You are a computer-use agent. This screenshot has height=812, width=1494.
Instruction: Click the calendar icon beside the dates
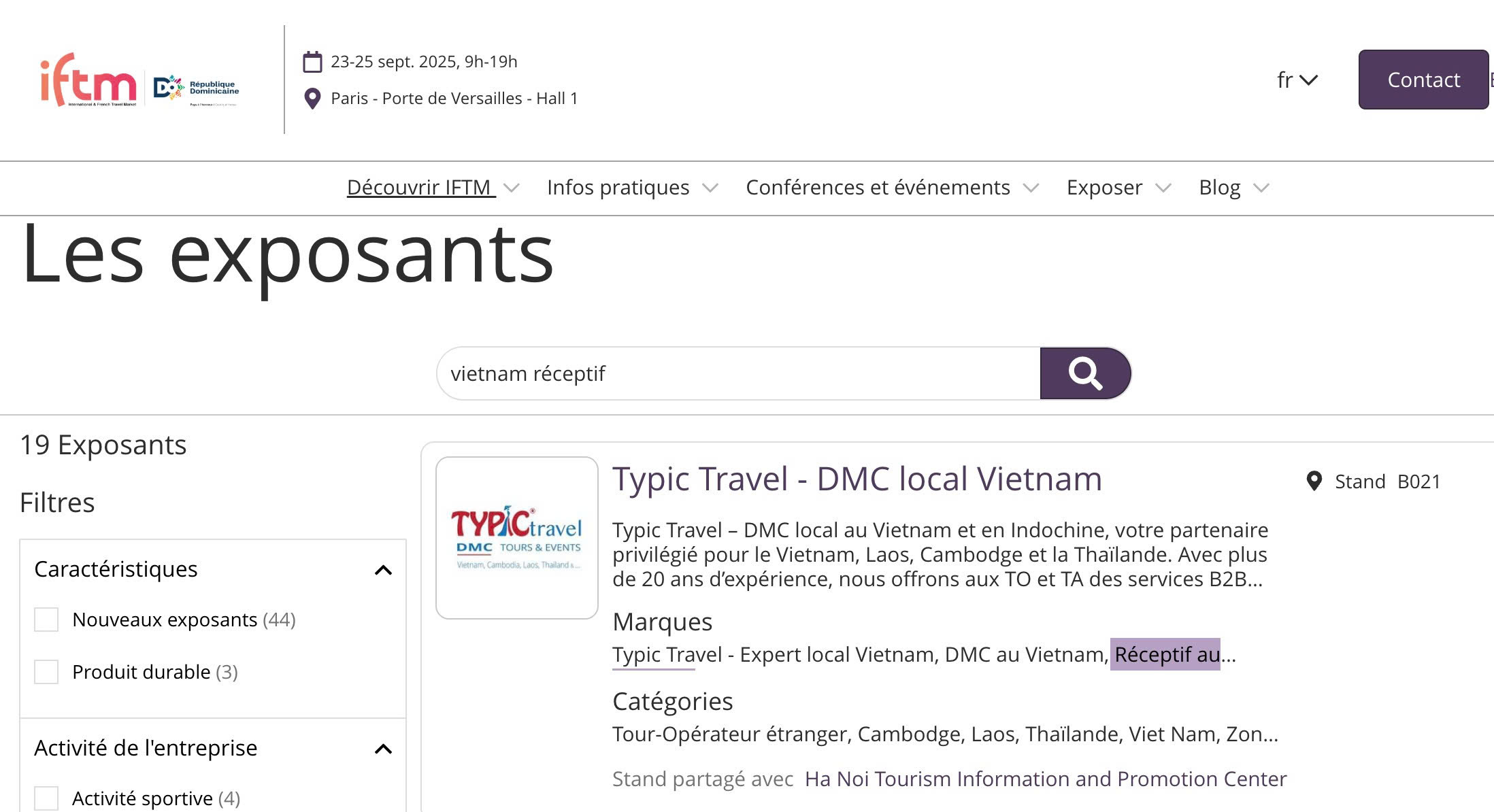[312, 62]
